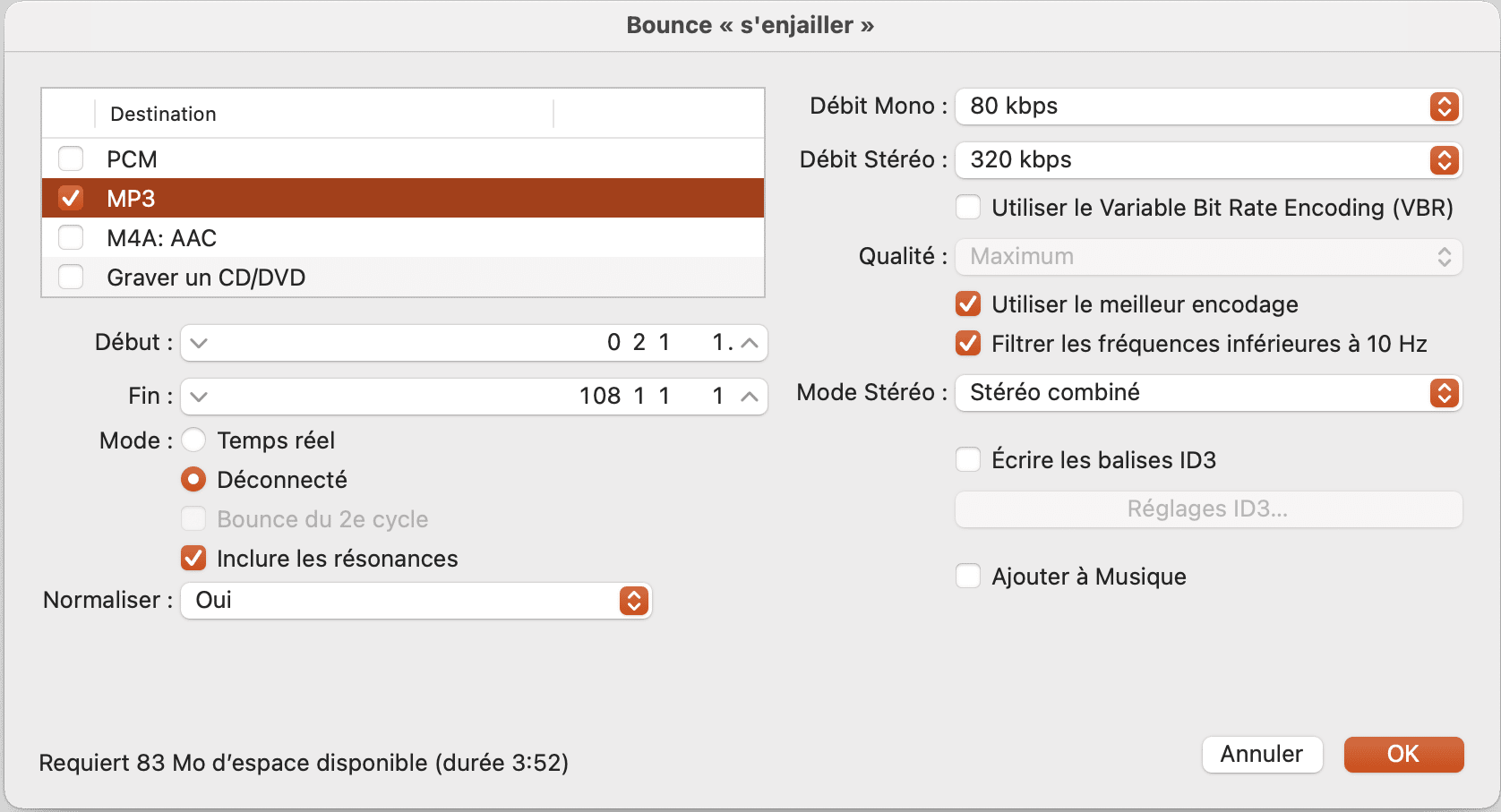The height and width of the screenshot is (812, 1501).
Task: Enable the PCM destination checkbox
Action: [x=71, y=158]
